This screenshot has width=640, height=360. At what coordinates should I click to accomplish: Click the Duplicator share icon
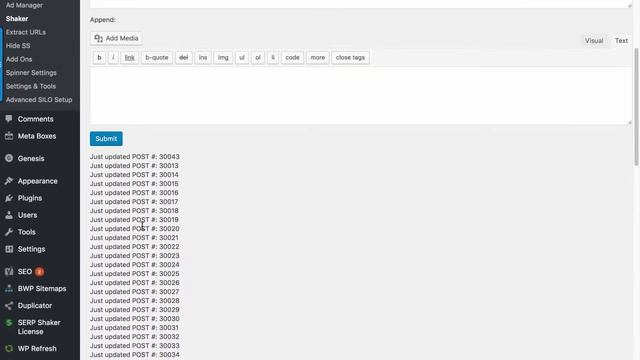point(9,305)
